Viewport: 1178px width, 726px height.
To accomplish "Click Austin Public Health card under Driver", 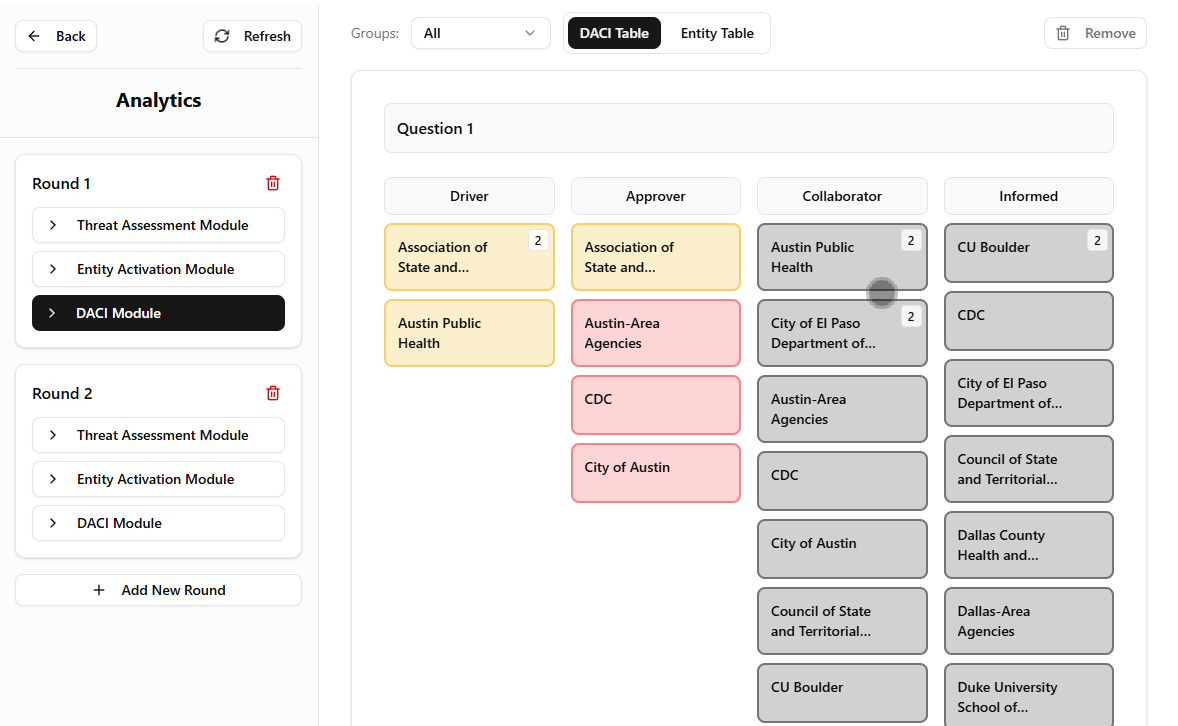I will [469, 333].
